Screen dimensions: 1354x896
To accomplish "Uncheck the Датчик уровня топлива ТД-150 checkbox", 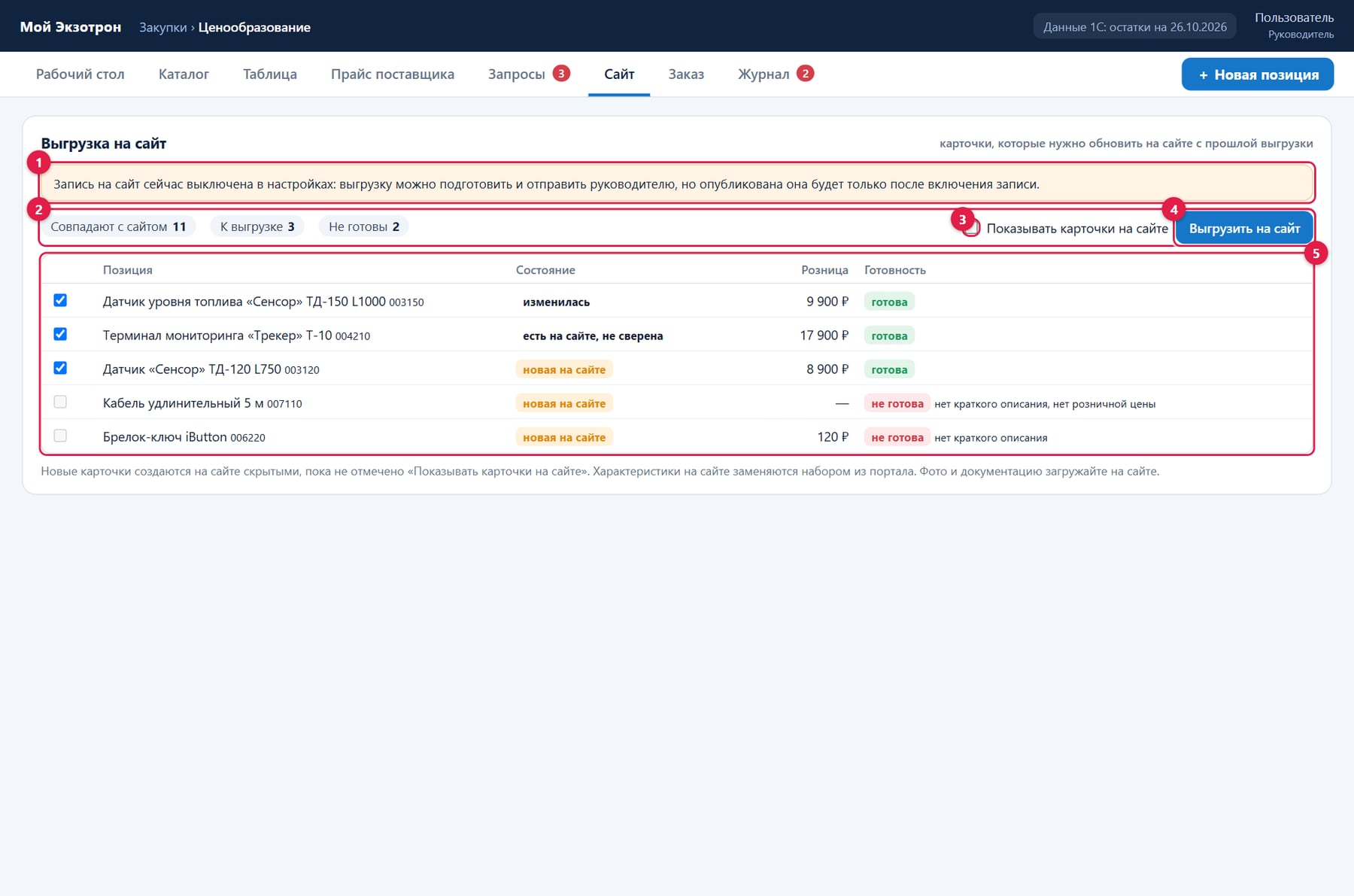I will [60, 300].
